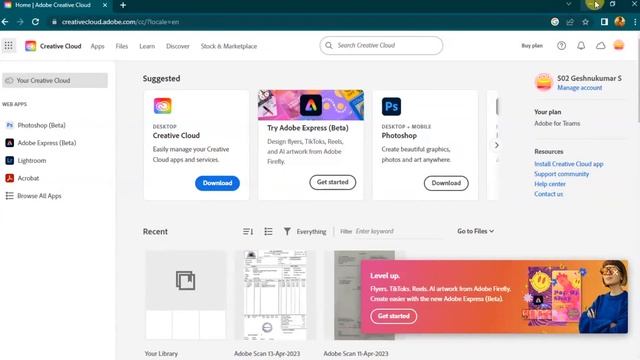640x360 pixels.
Task: Open the Chrome tab search chevron
Action: (x=569, y=4)
